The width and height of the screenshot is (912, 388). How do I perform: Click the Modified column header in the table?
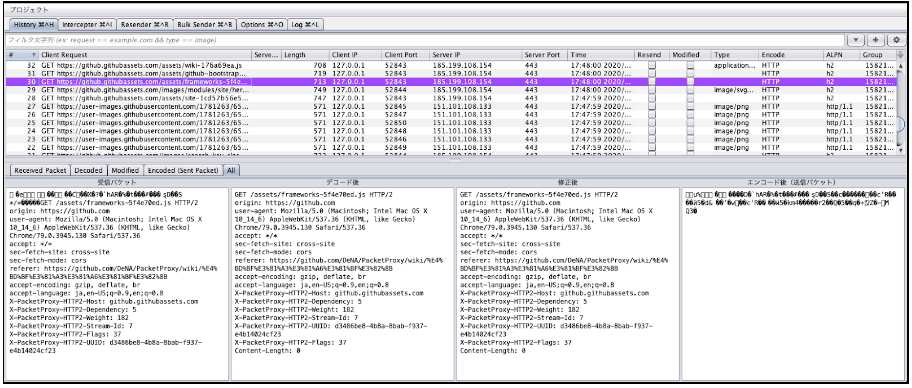coord(690,55)
